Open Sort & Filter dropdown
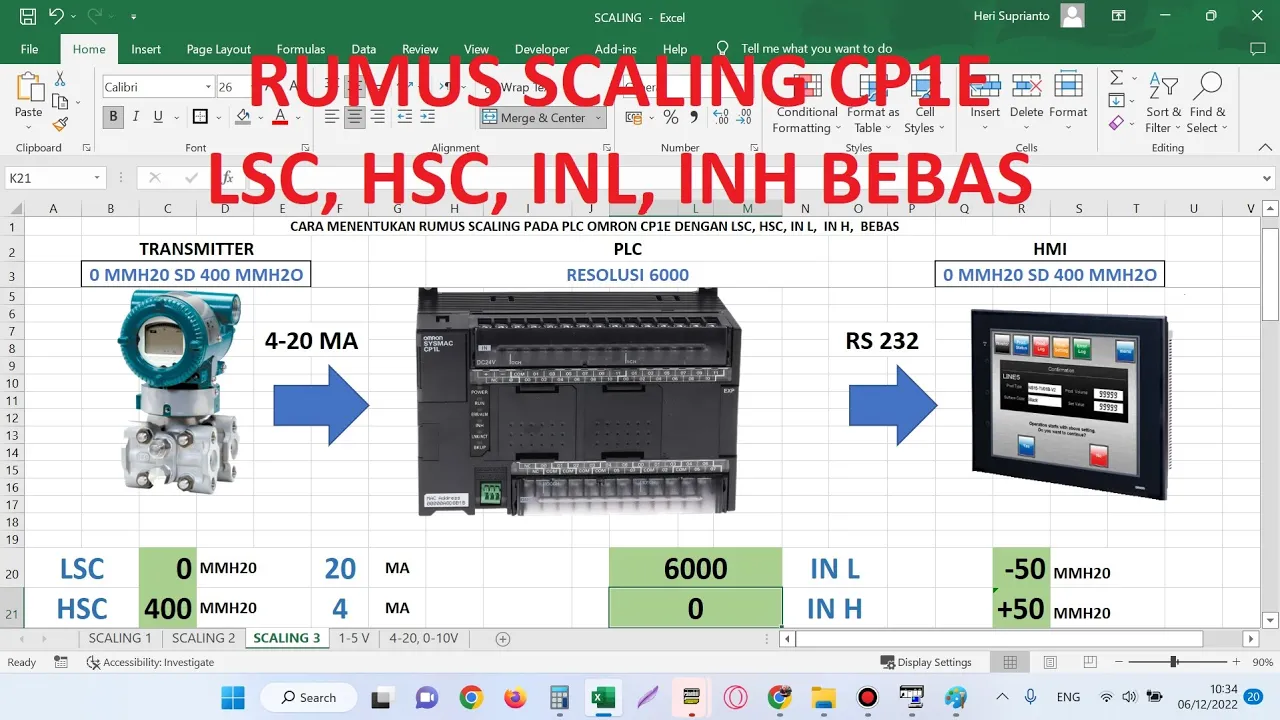1280x720 pixels. point(1164,102)
